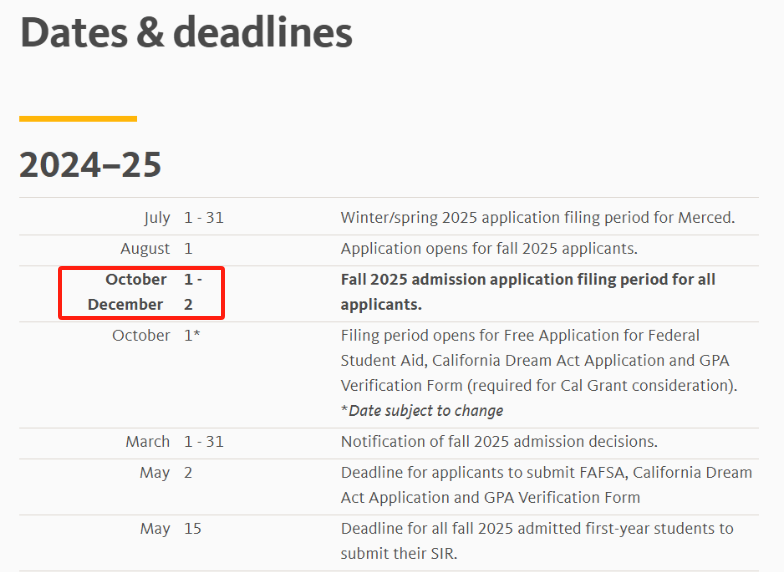784x572 pixels.
Task: Click the highlighted October 1 - December 2 dates
Action: (x=142, y=292)
